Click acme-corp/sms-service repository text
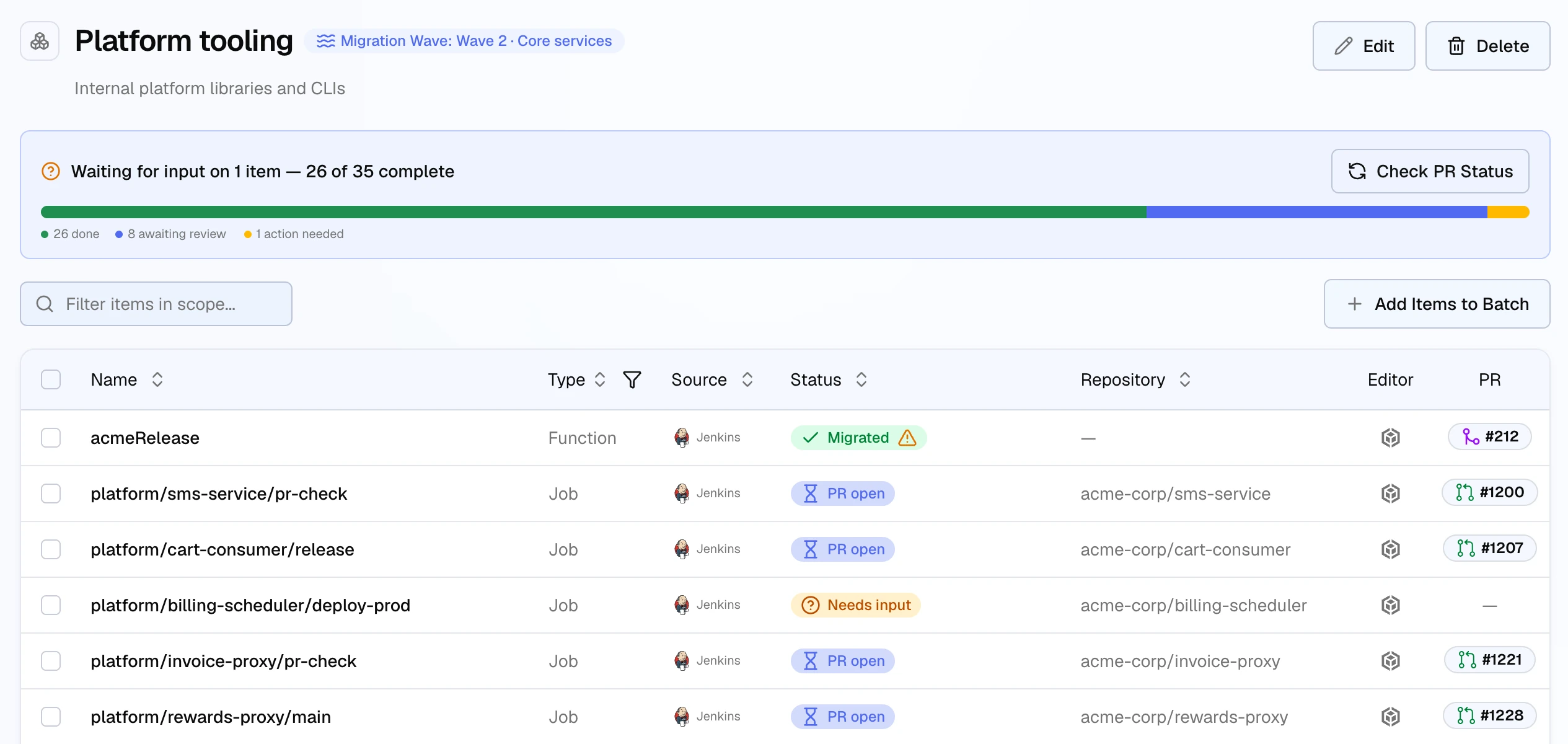Viewport: 1568px width, 744px height. 1176,494
